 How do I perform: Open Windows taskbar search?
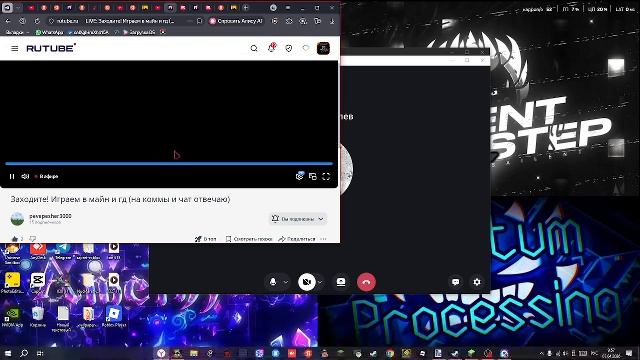tap(24, 353)
